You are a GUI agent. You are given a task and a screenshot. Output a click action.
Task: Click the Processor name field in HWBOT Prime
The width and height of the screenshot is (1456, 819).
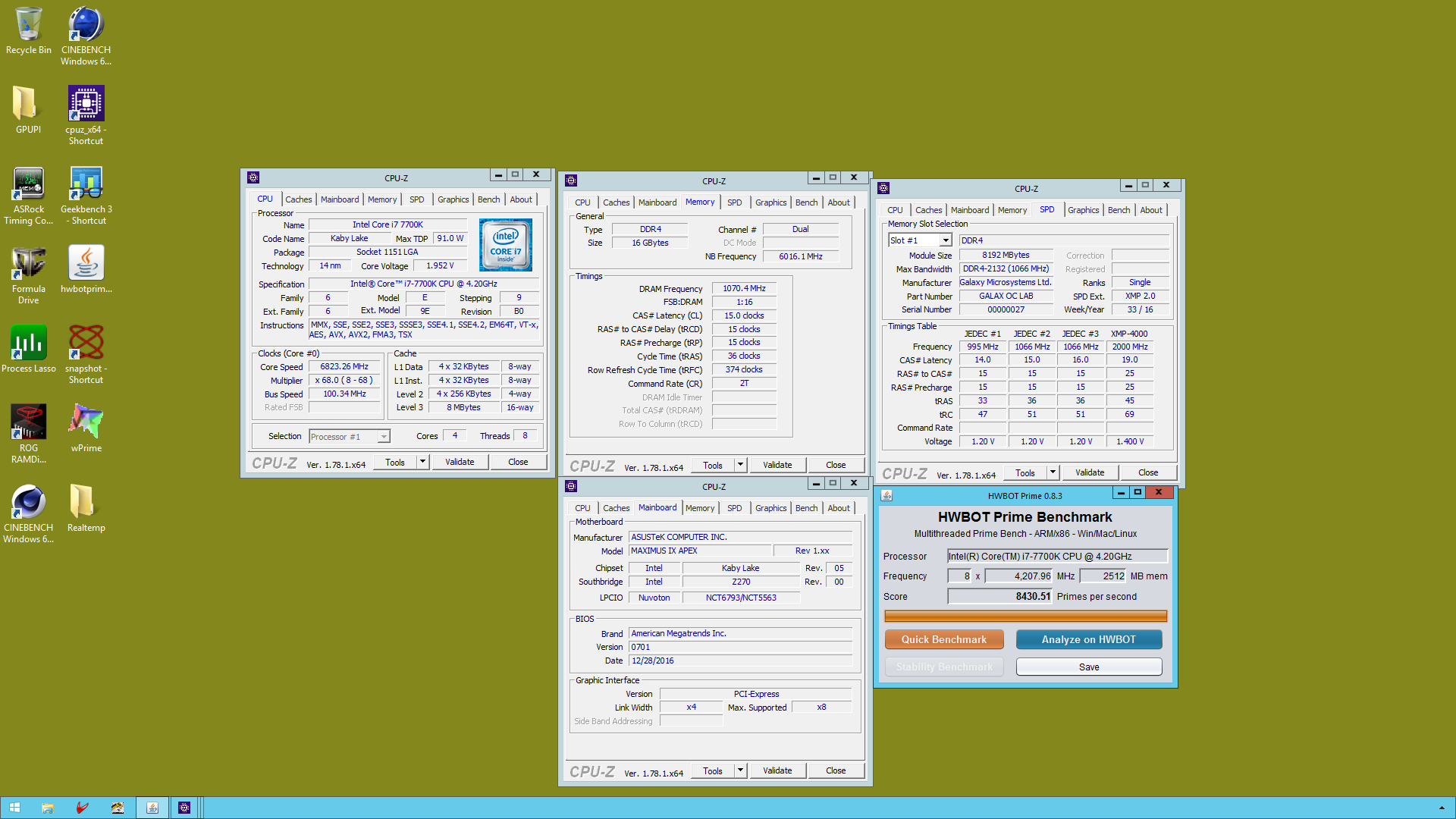[1057, 556]
